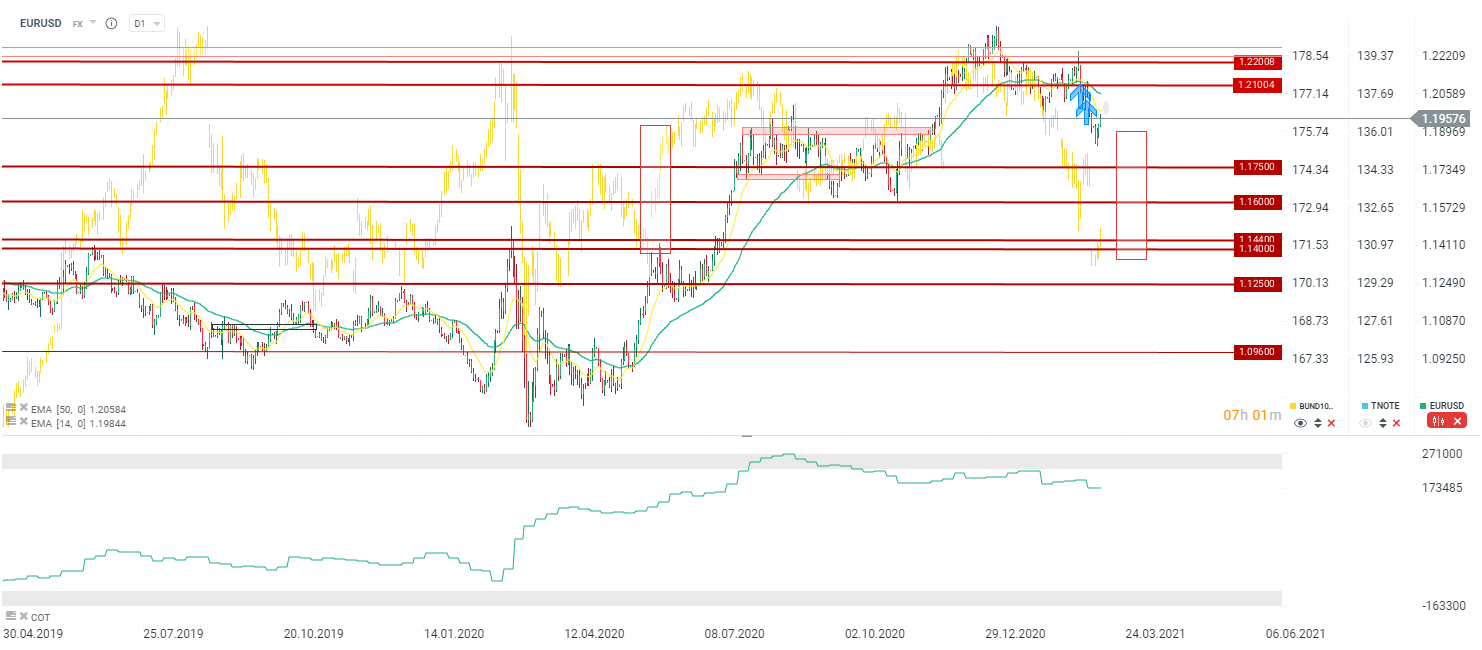This screenshot has height=650, width=1482.
Task: Select the 1.21004 price level label
Action: (1258, 85)
